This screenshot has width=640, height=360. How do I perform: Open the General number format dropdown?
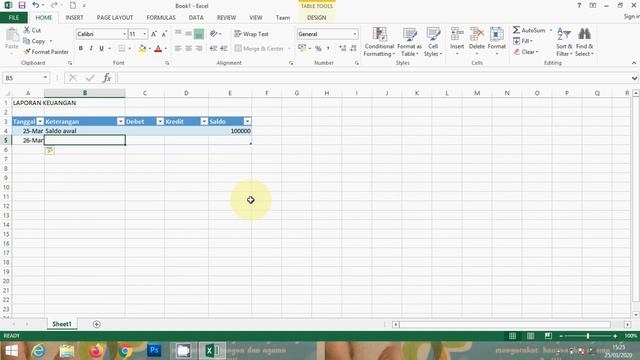[x=355, y=34]
